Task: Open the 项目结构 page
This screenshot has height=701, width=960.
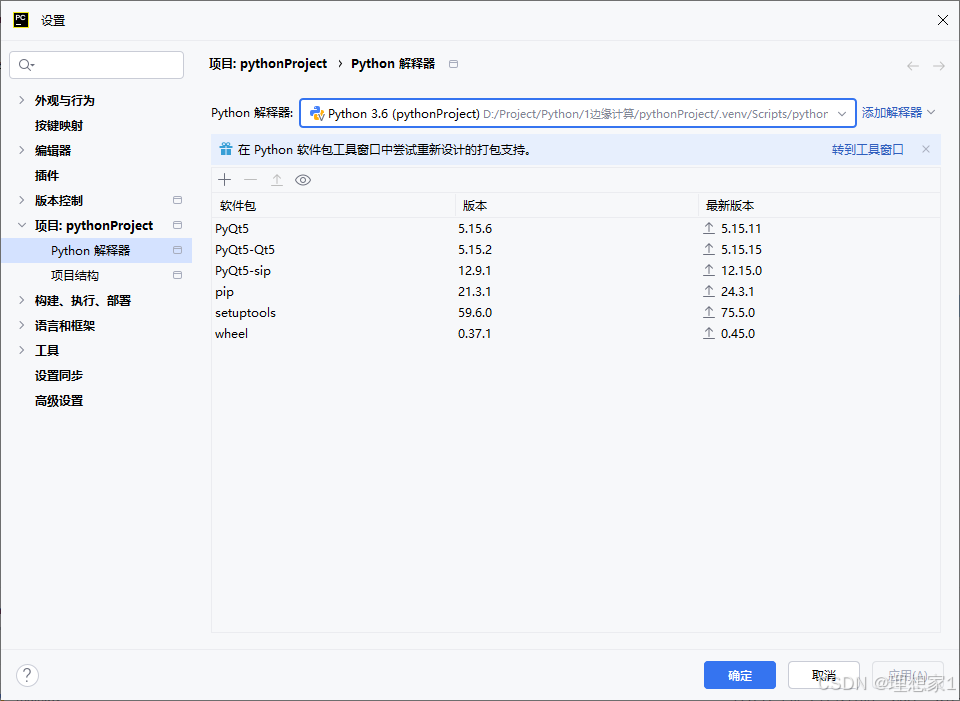Action: click(x=75, y=276)
